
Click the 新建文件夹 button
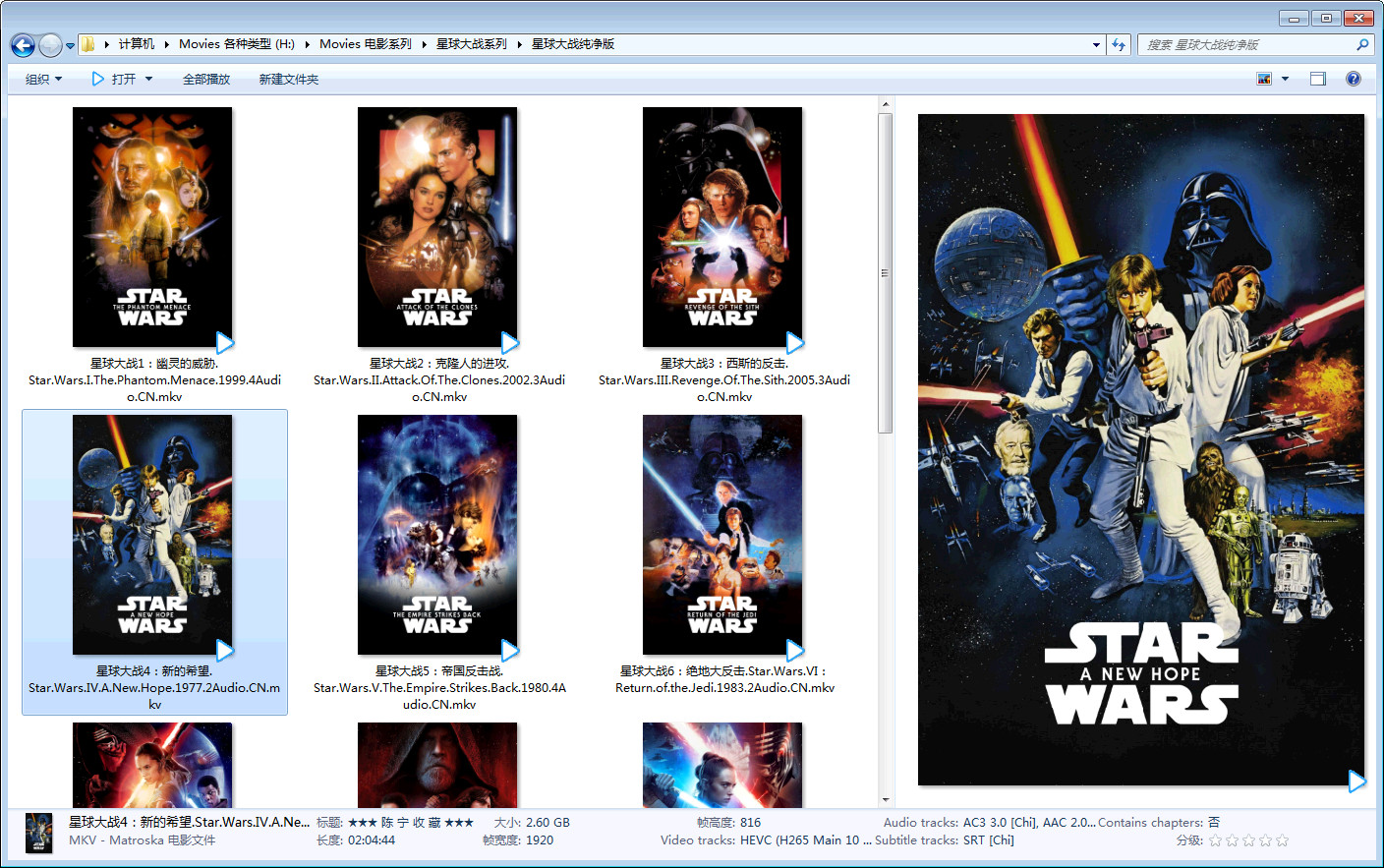click(289, 79)
